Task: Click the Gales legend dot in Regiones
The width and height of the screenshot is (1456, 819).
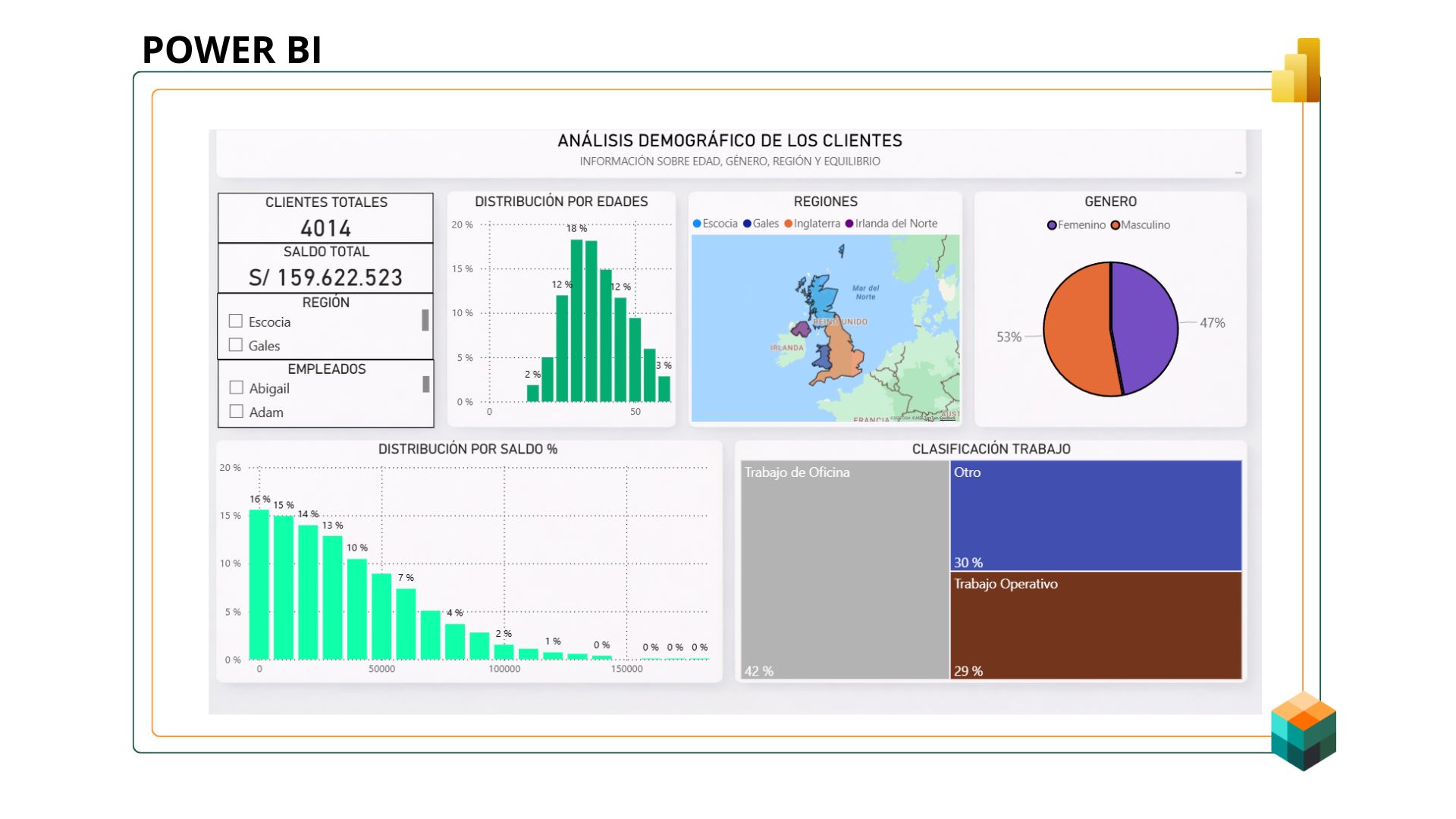Action: tap(747, 224)
